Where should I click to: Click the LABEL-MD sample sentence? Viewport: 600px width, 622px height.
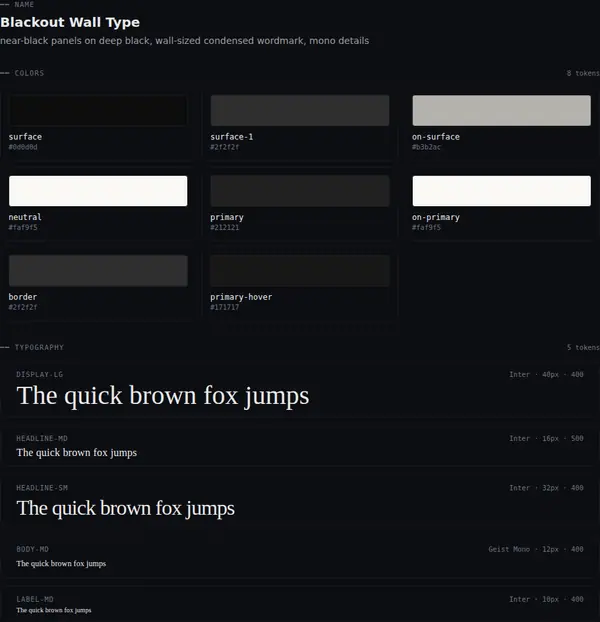(54, 610)
